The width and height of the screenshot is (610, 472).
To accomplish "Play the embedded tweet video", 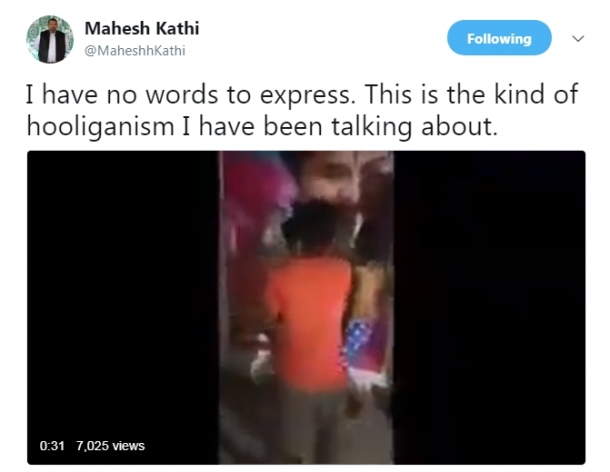I will click(306, 307).
